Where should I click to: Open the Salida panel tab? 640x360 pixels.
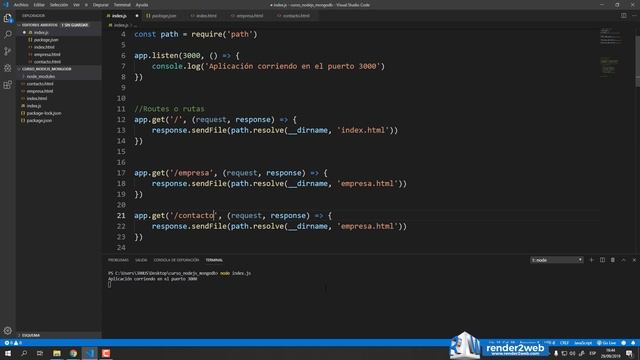[141, 260]
